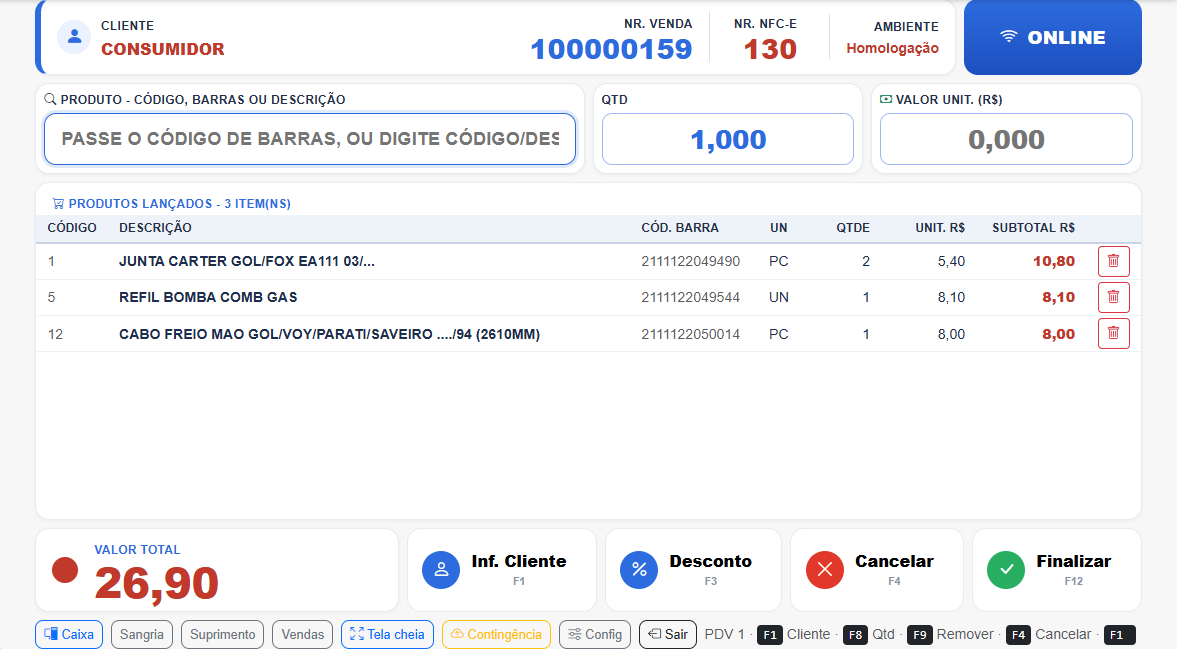This screenshot has height=649, width=1177.
Task: Finalize the sale with Finalizar
Action: pyautogui.click(x=1057, y=569)
